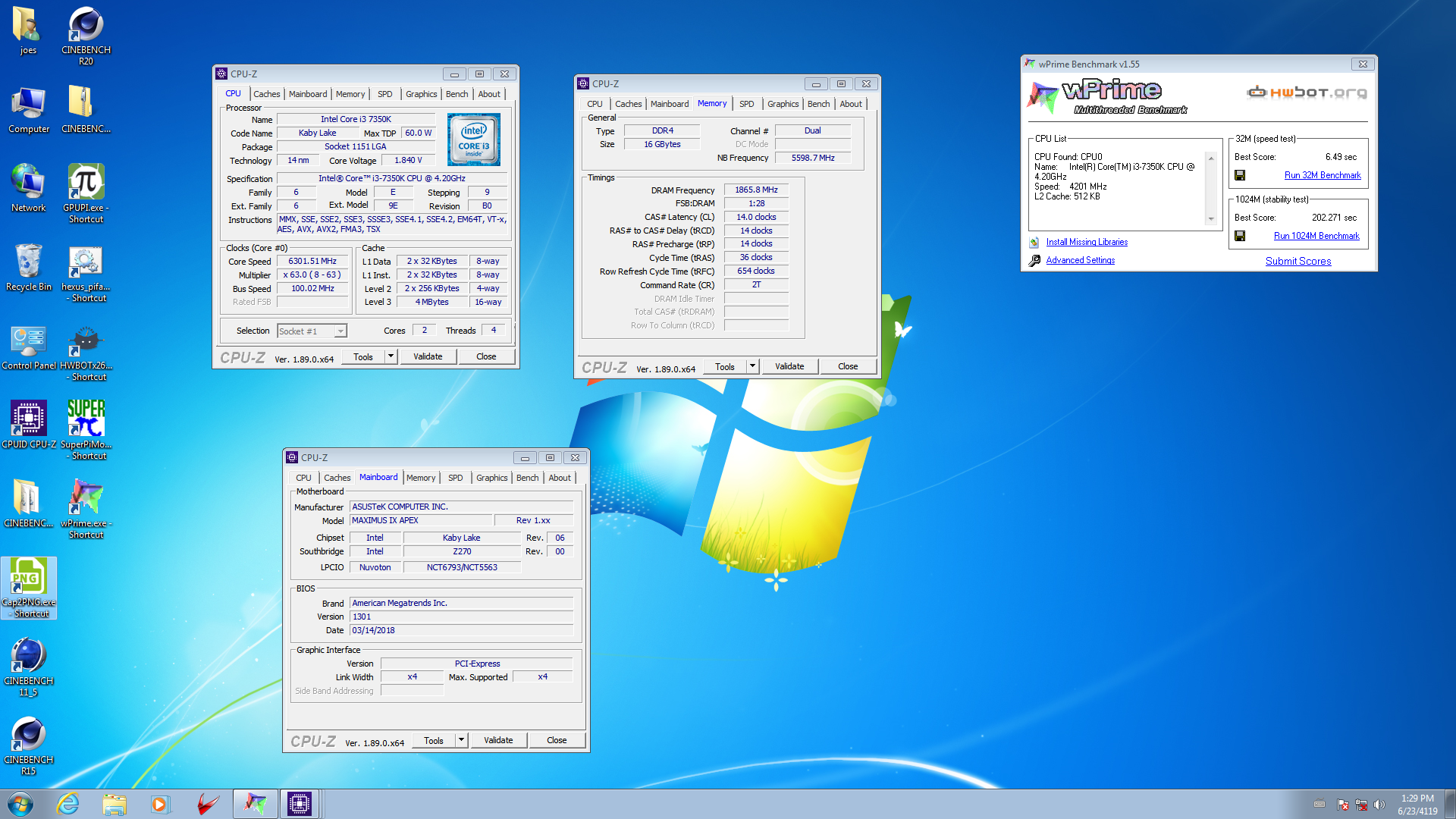This screenshot has height=819, width=1456.
Task: Click MAXIMUS IX APEX model field
Action: [x=421, y=520]
